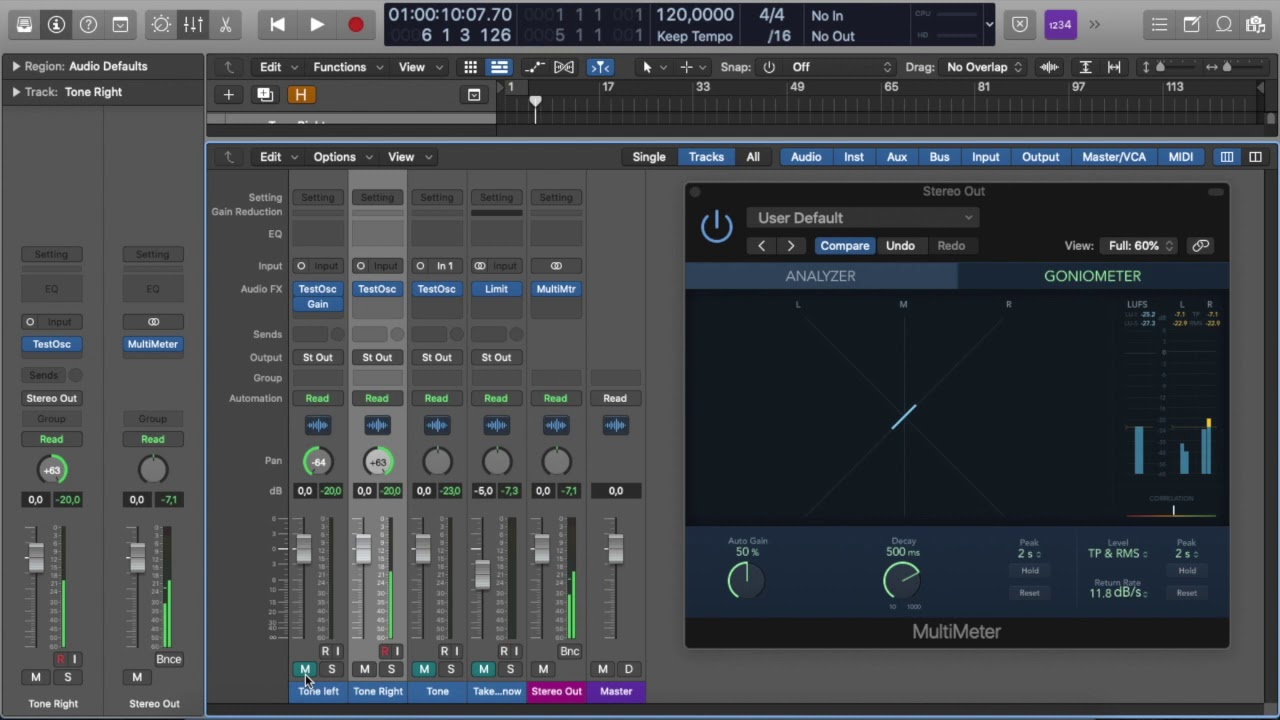
Task: Switch to narrow channel strips icon
Action: point(1227,157)
